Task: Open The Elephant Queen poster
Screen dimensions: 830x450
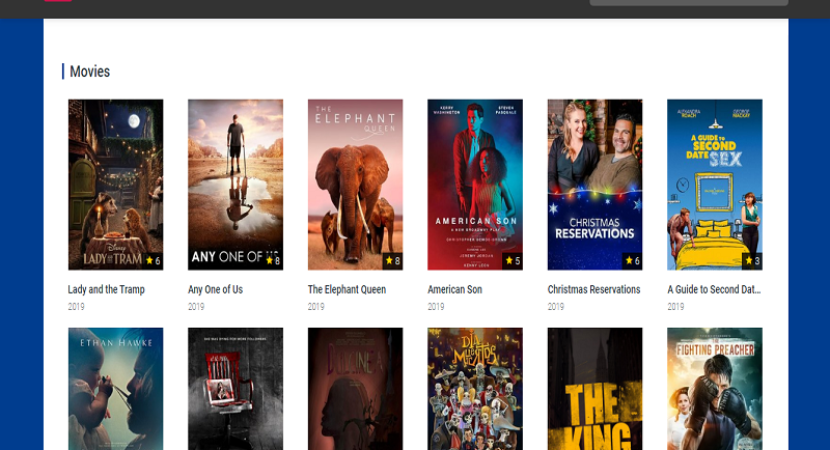Action: (x=355, y=184)
